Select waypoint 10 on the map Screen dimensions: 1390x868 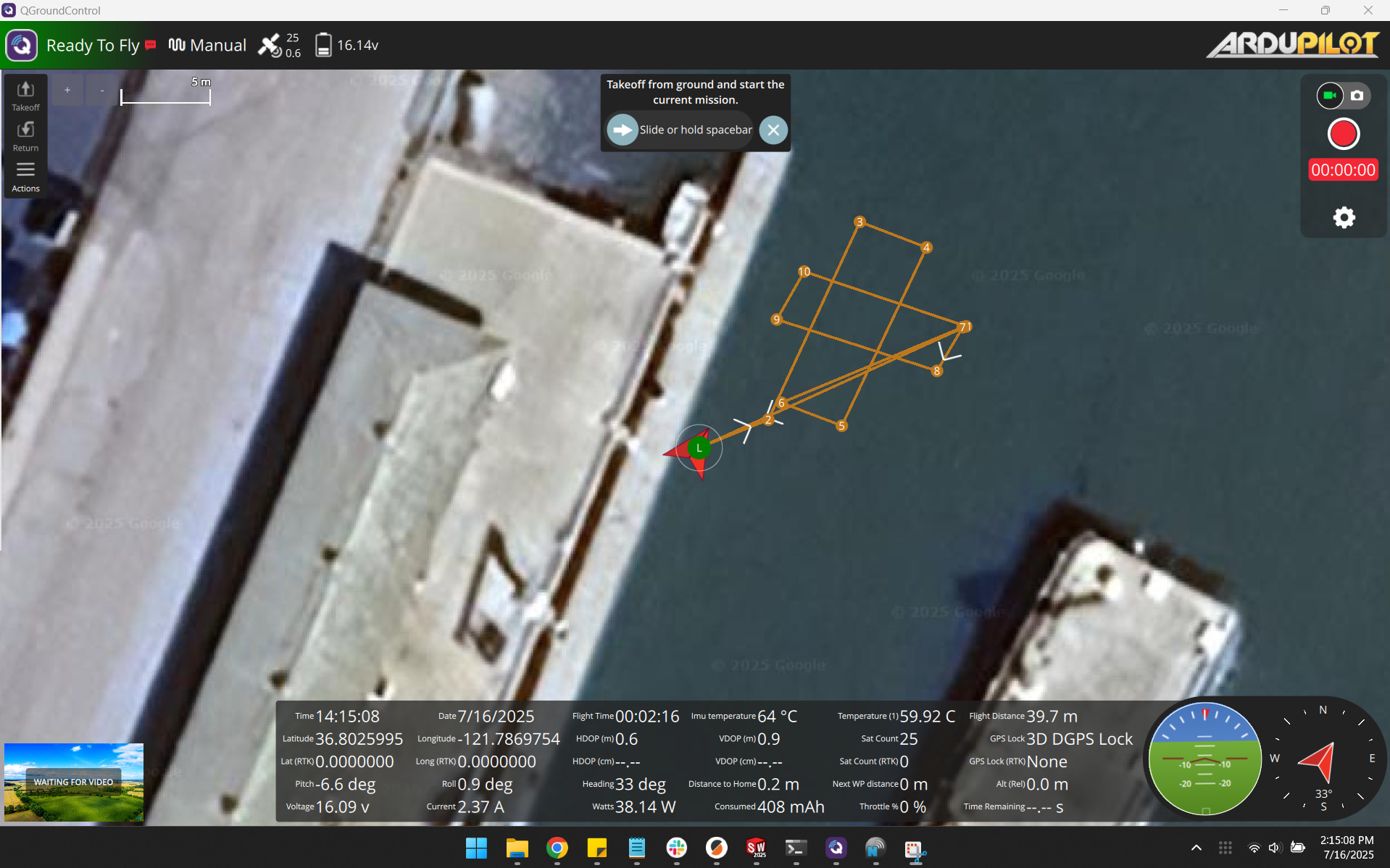804,272
